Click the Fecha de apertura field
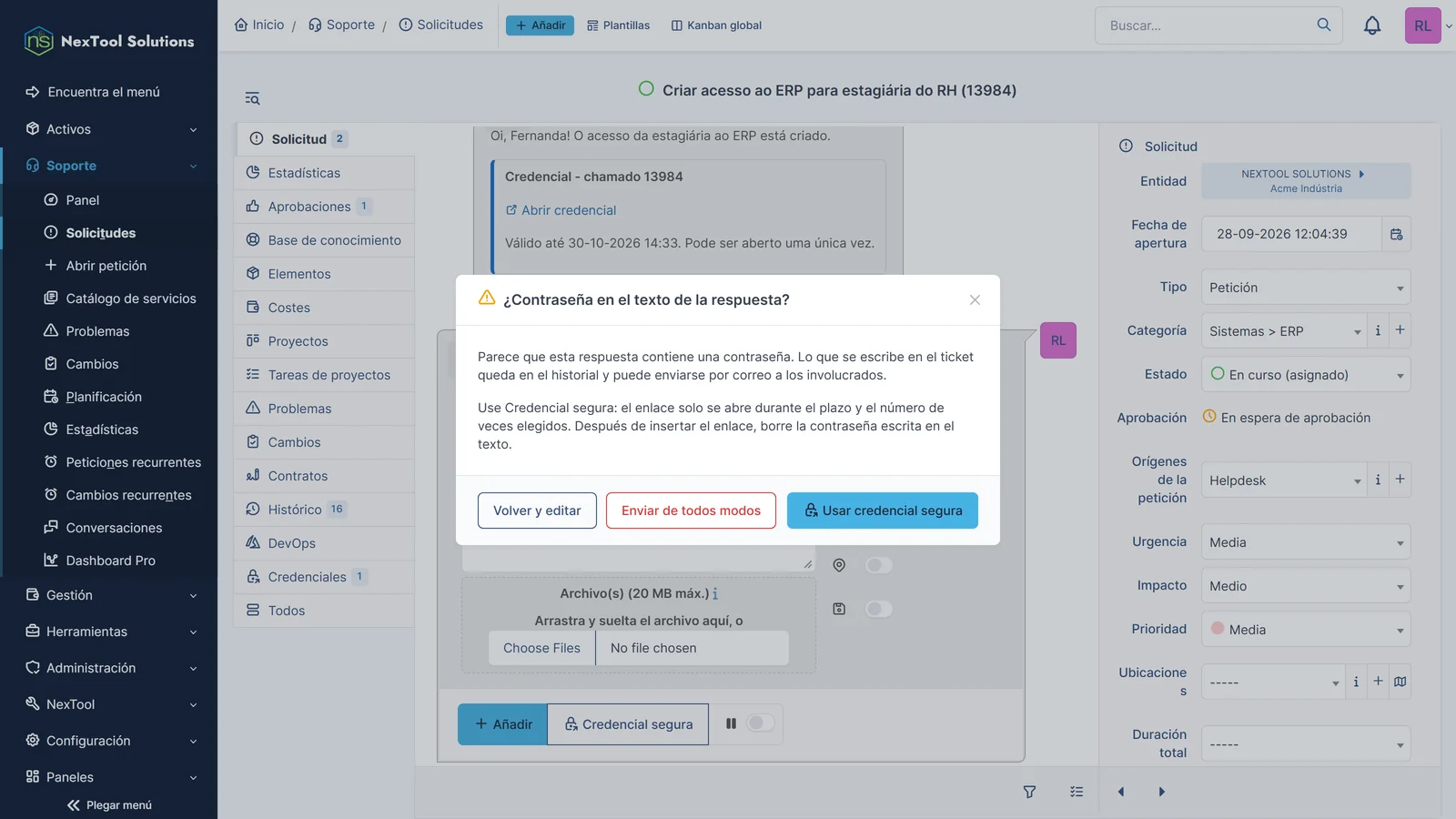The image size is (1456, 819). [1291, 234]
